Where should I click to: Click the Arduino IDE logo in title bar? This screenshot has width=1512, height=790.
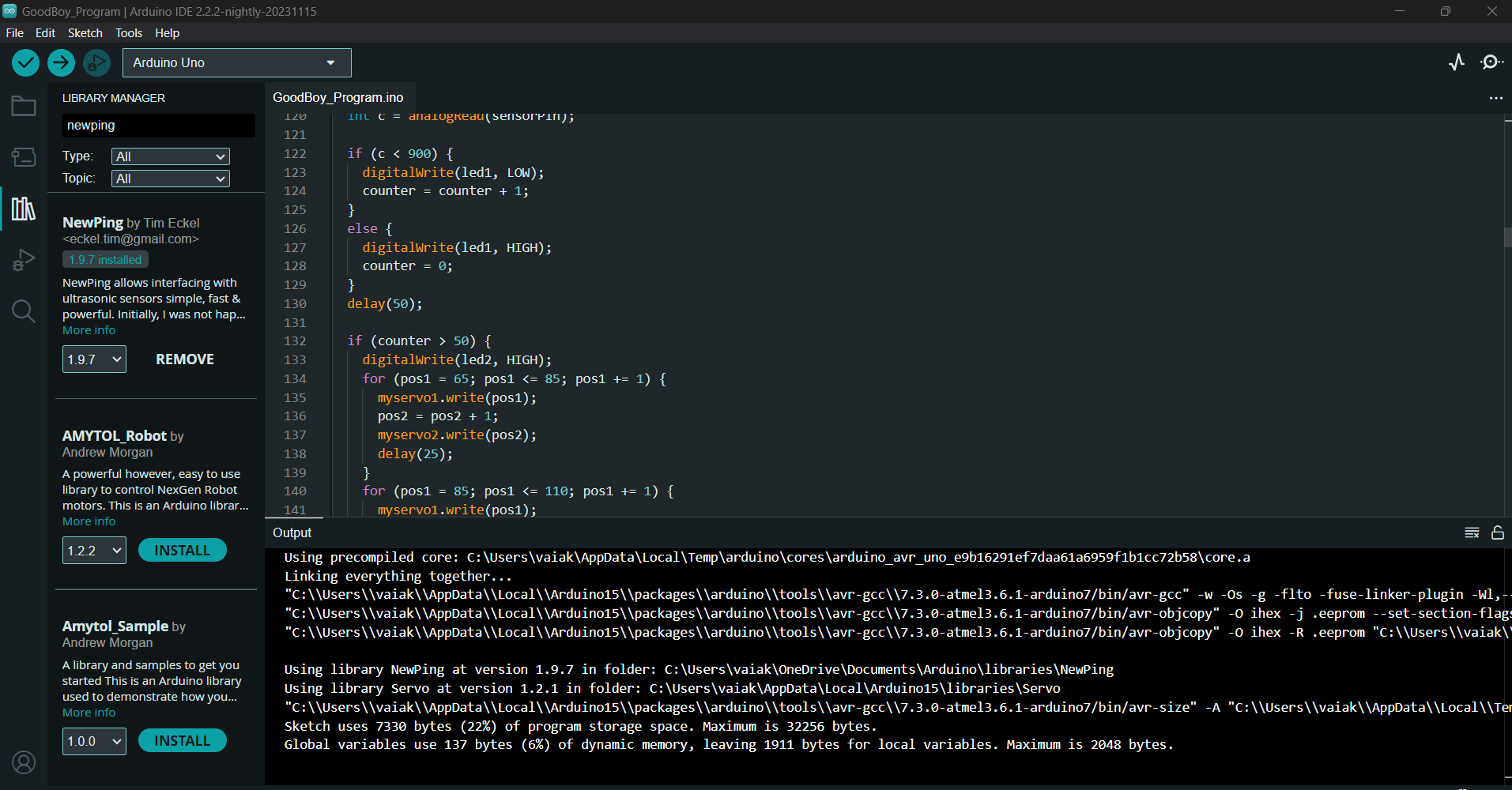(x=9, y=11)
